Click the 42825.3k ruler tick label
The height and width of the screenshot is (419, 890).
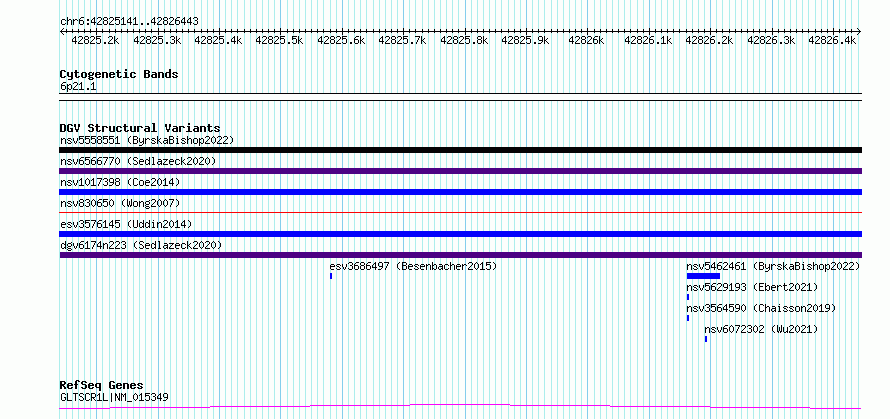[x=157, y=40]
